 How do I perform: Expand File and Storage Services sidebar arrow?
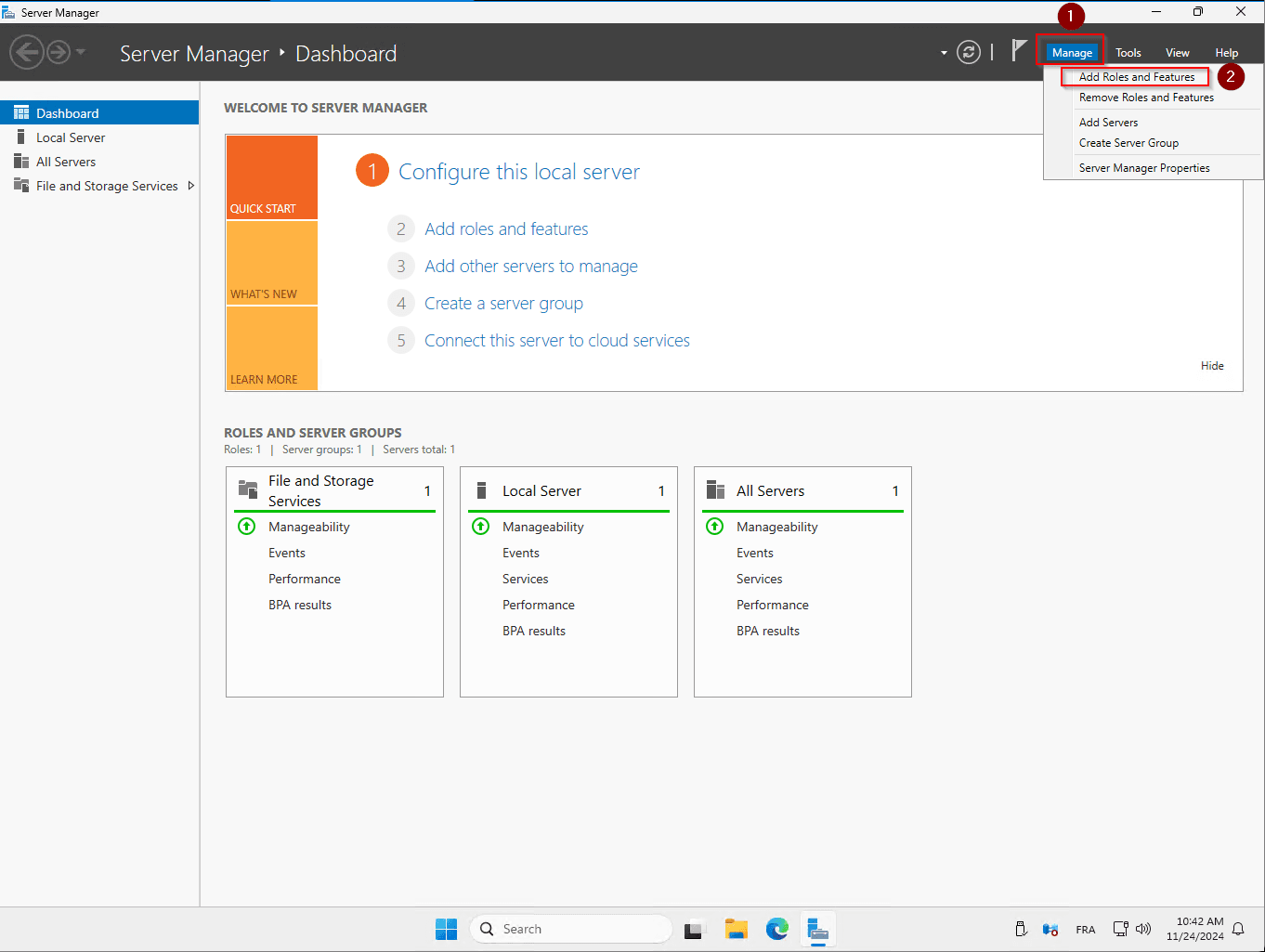(191, 186)
